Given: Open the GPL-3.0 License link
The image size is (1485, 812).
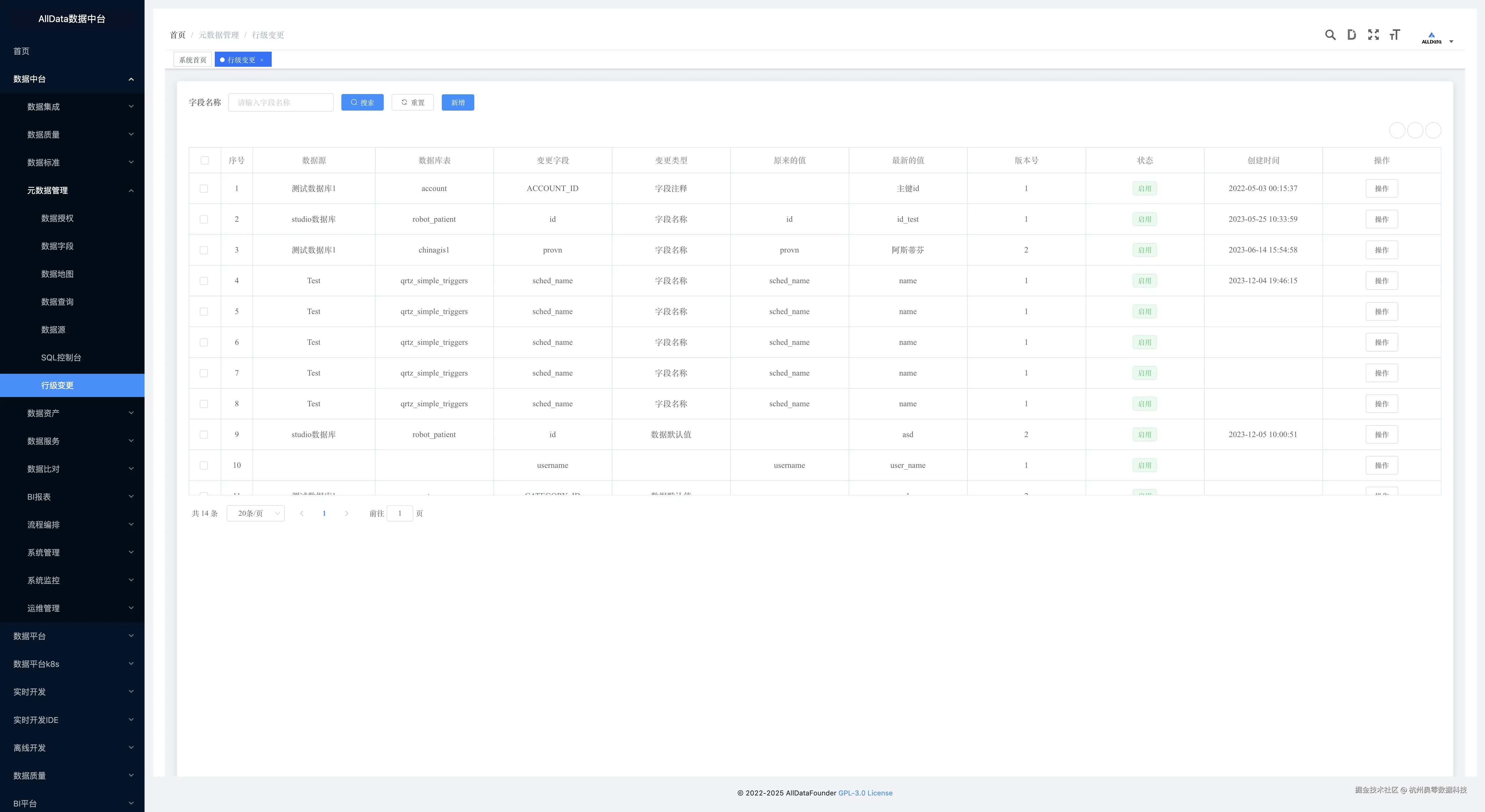Looking at the screenshot, I should click(x=865, y=793).
